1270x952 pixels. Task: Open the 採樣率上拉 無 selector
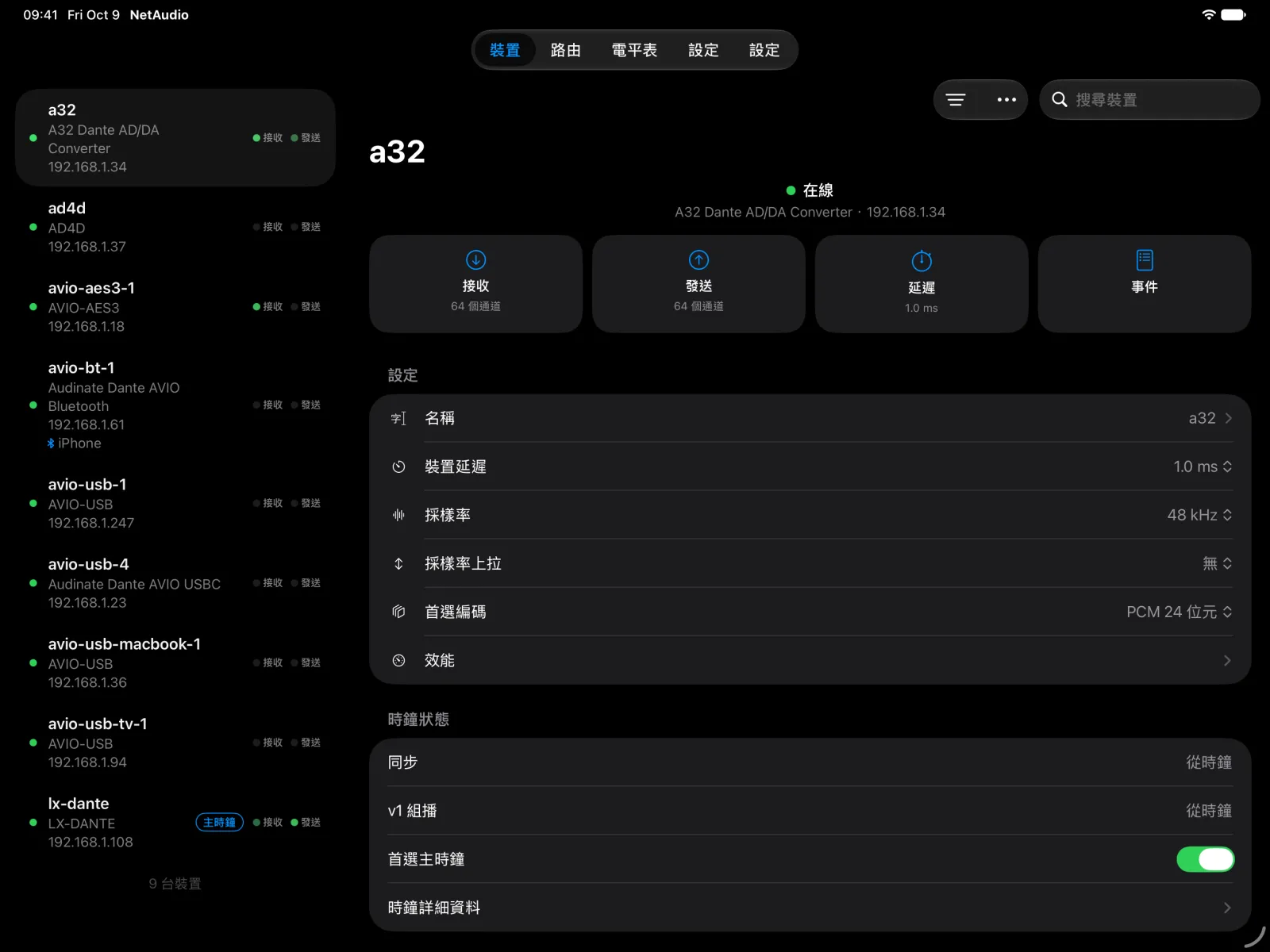[x=1218, y=563]
